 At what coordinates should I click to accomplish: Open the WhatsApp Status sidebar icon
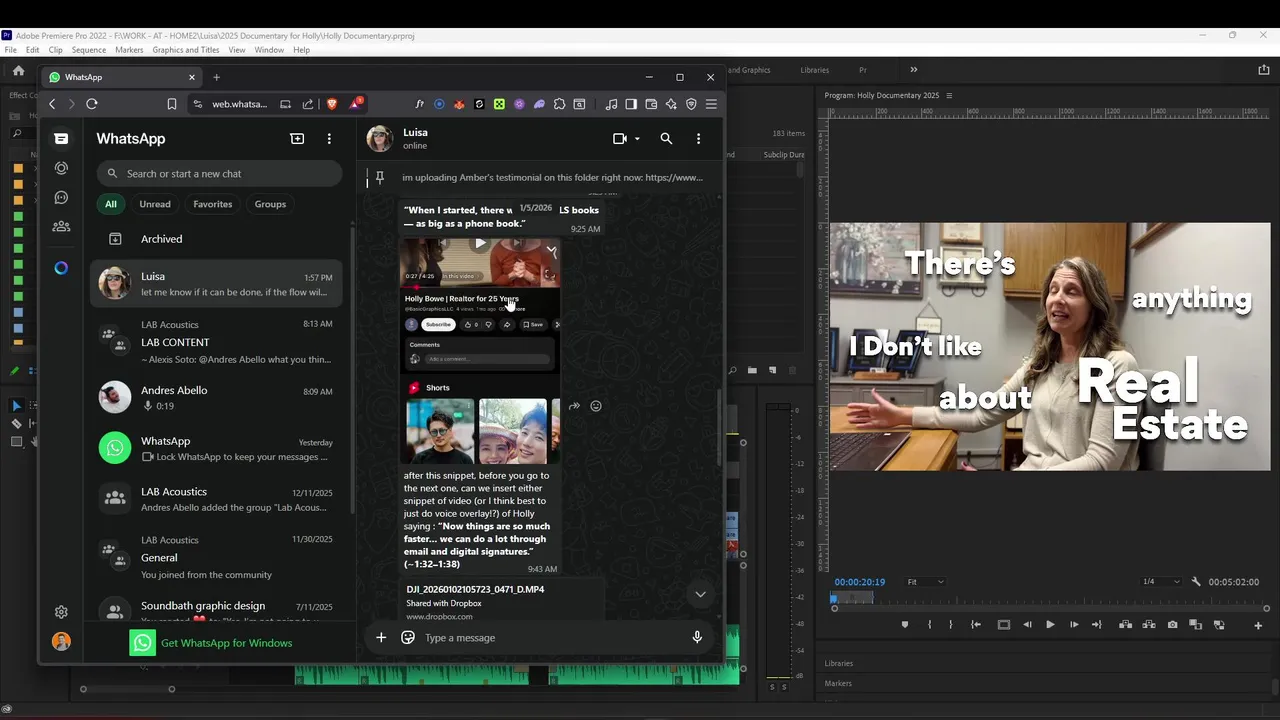61,168
